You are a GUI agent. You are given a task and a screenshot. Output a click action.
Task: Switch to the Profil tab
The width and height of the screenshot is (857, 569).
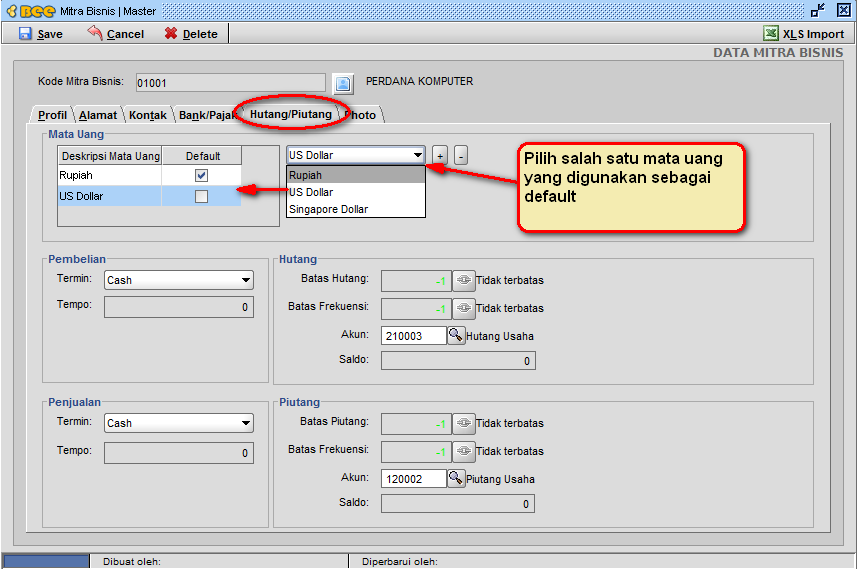(x=52, y=115)
